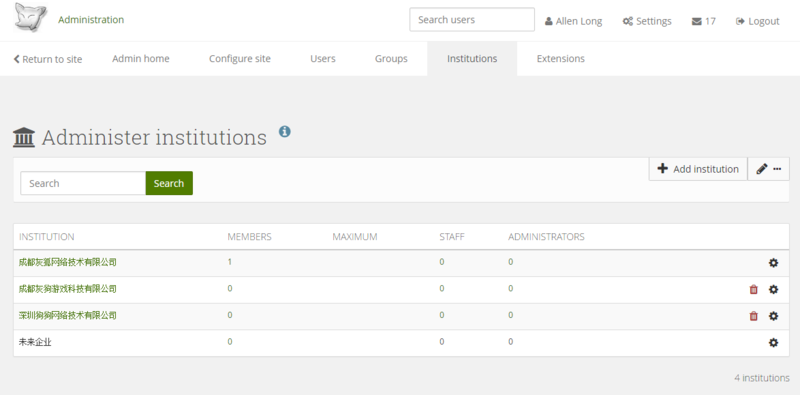
Task: Click Add institution button
Action: 698,169
